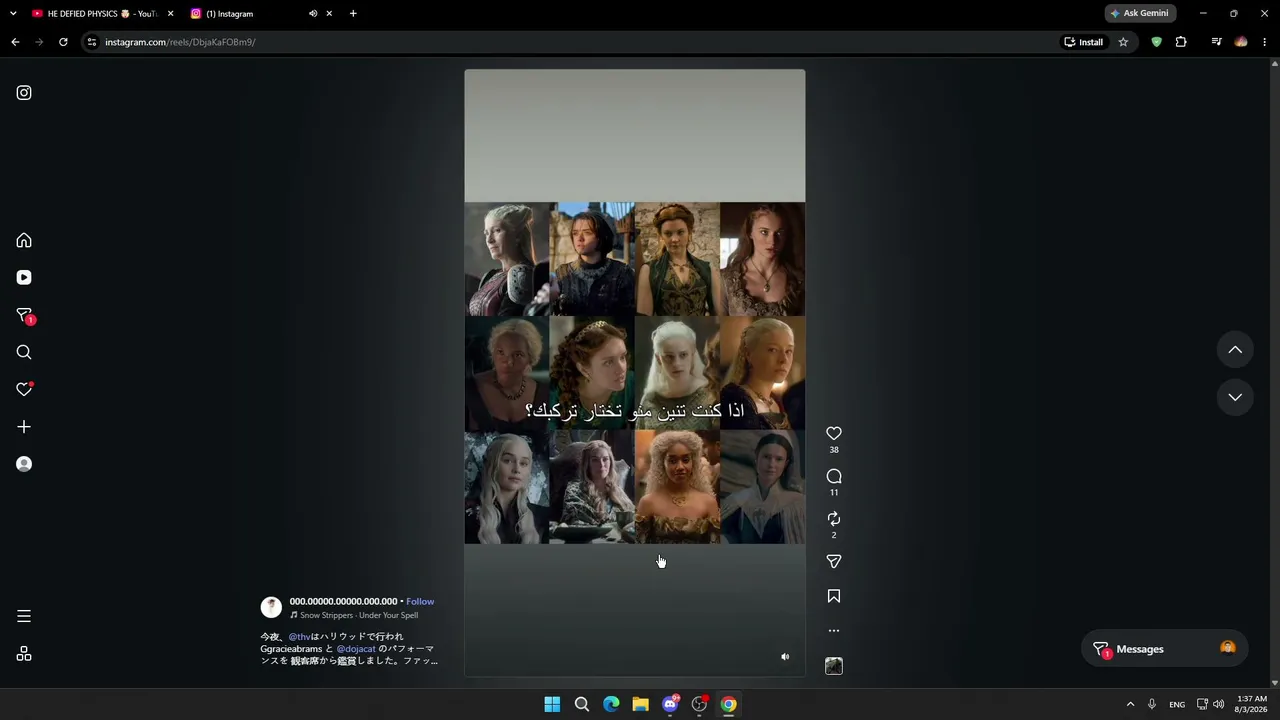
Task: Open a new browser tab
Action: click(353, 14)
